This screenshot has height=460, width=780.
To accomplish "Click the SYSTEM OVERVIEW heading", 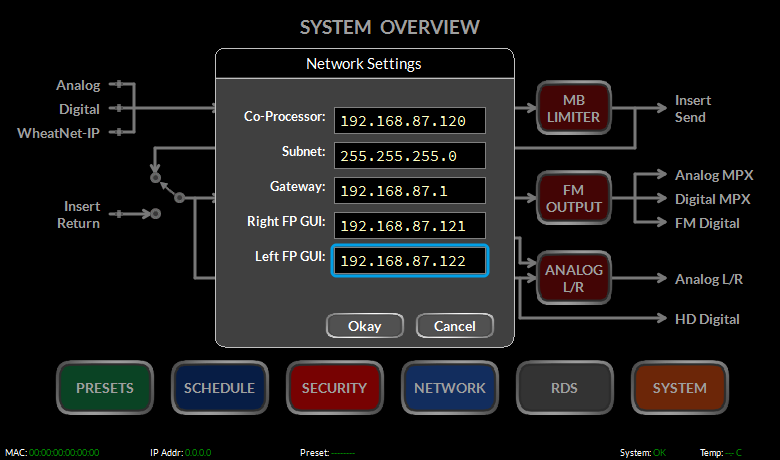I will (390, 27).
